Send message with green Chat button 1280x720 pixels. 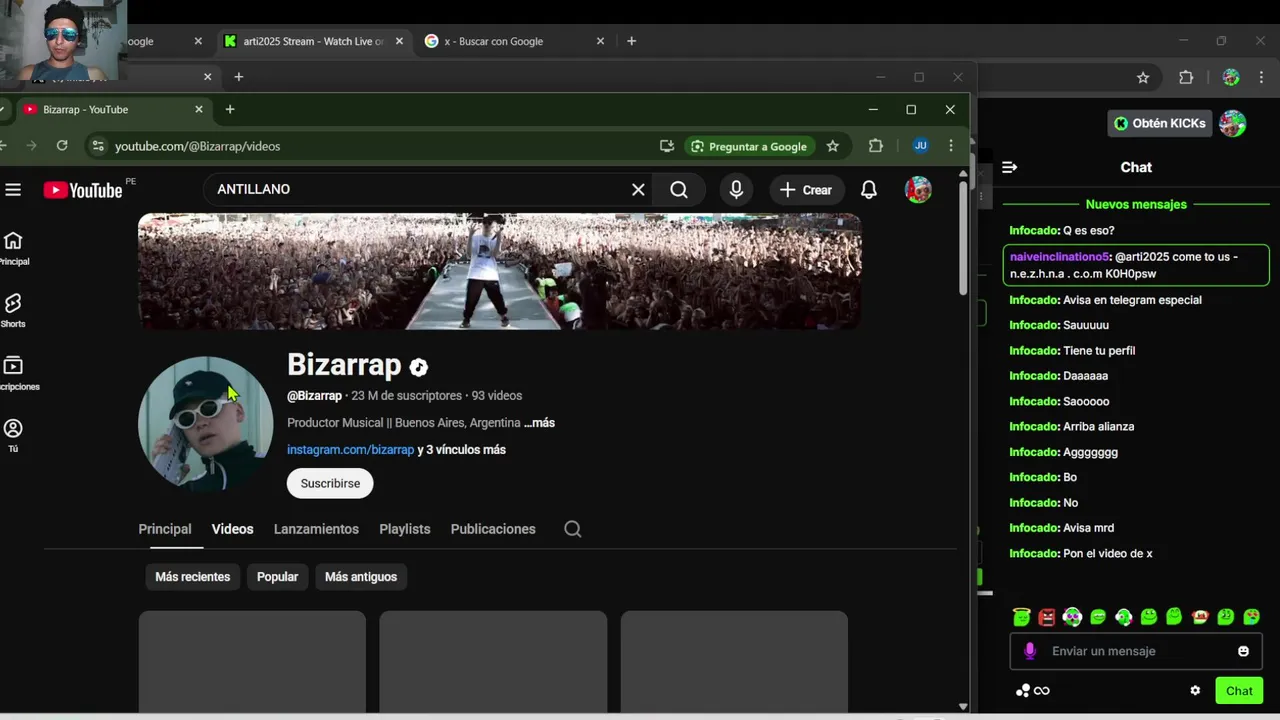click(x=1239, y=690)
